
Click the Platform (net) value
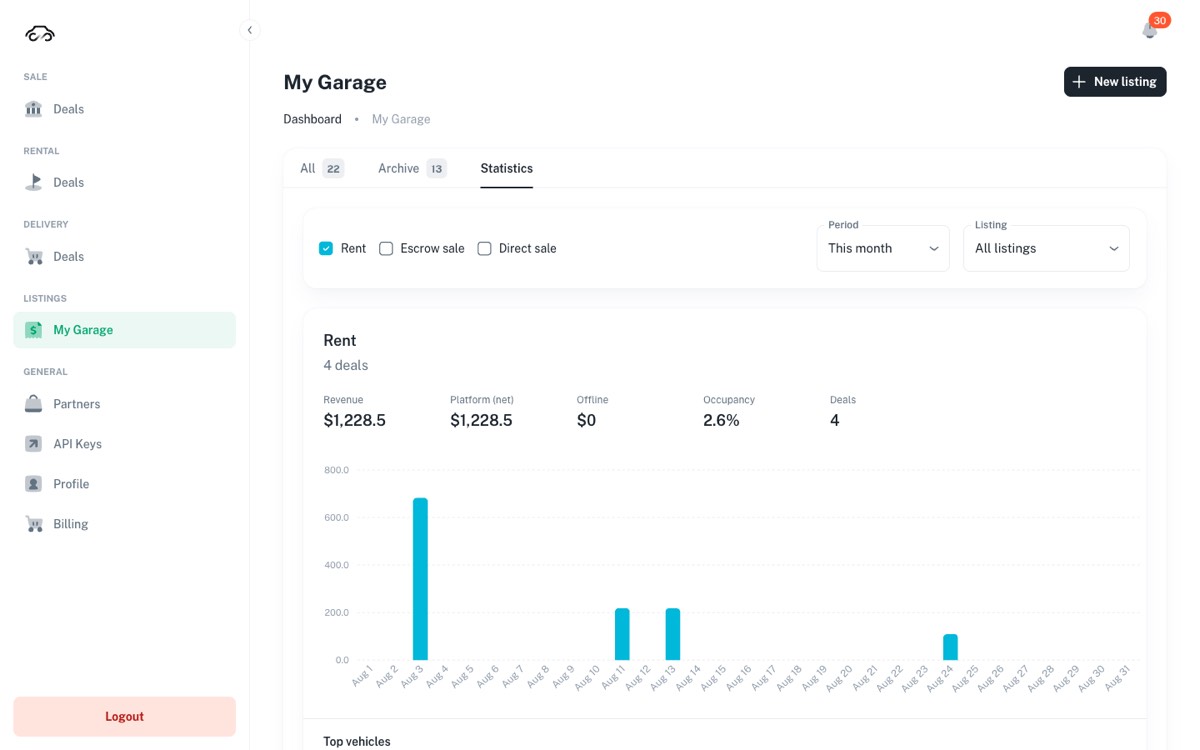[x=481, y=421]
